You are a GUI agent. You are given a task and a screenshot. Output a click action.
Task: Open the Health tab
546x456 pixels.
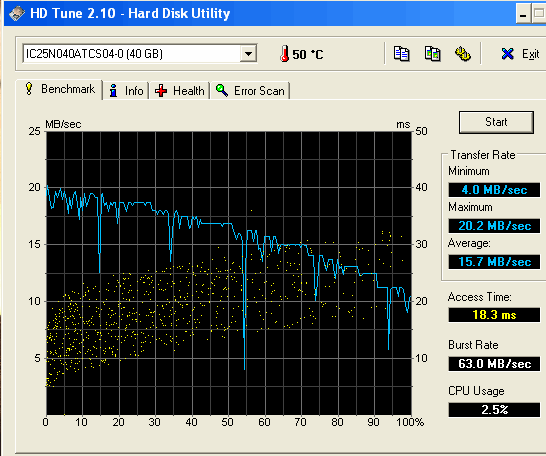pos(180,91)
